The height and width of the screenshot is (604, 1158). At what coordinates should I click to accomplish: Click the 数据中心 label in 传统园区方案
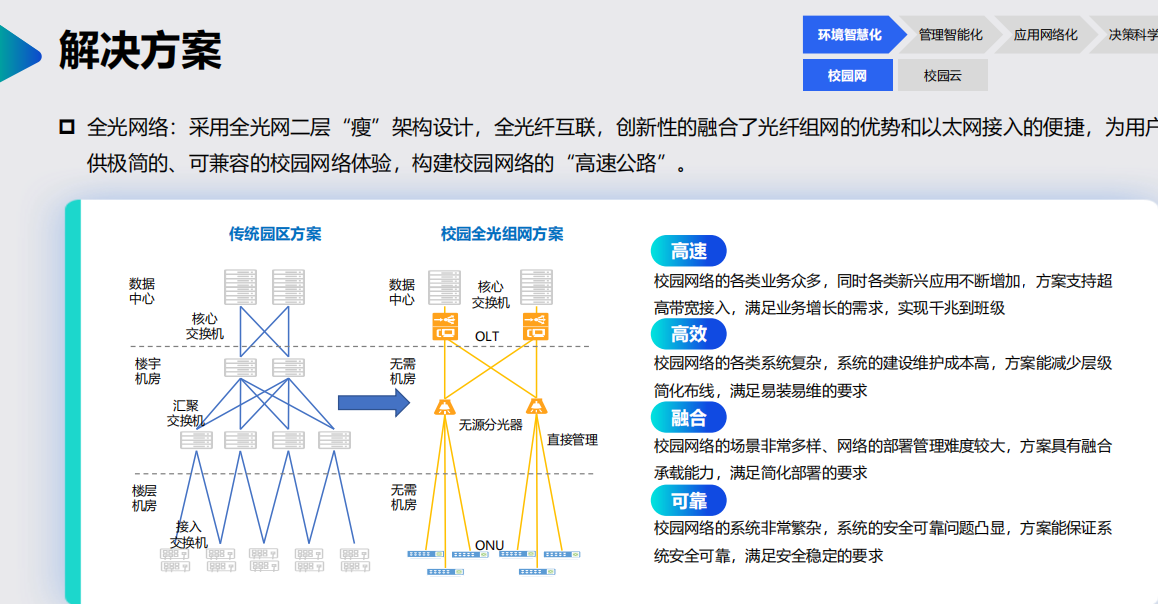142,291
